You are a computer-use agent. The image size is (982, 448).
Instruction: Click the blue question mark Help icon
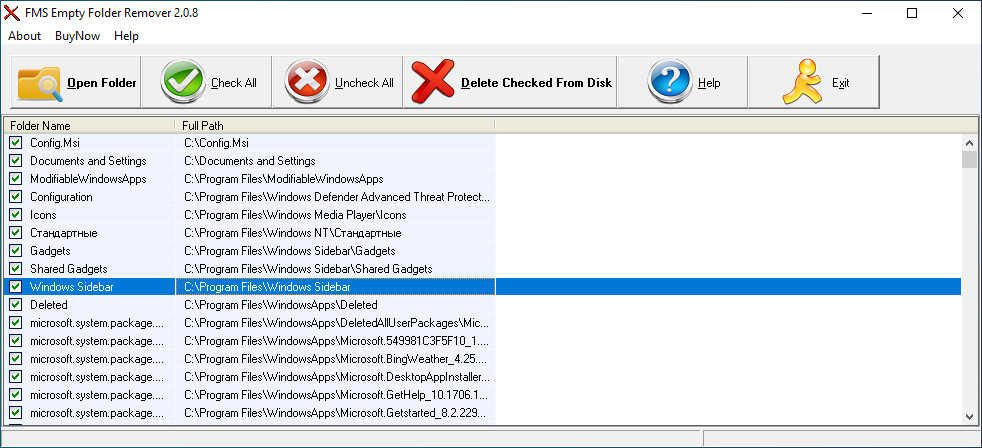(x=670, y=83)
